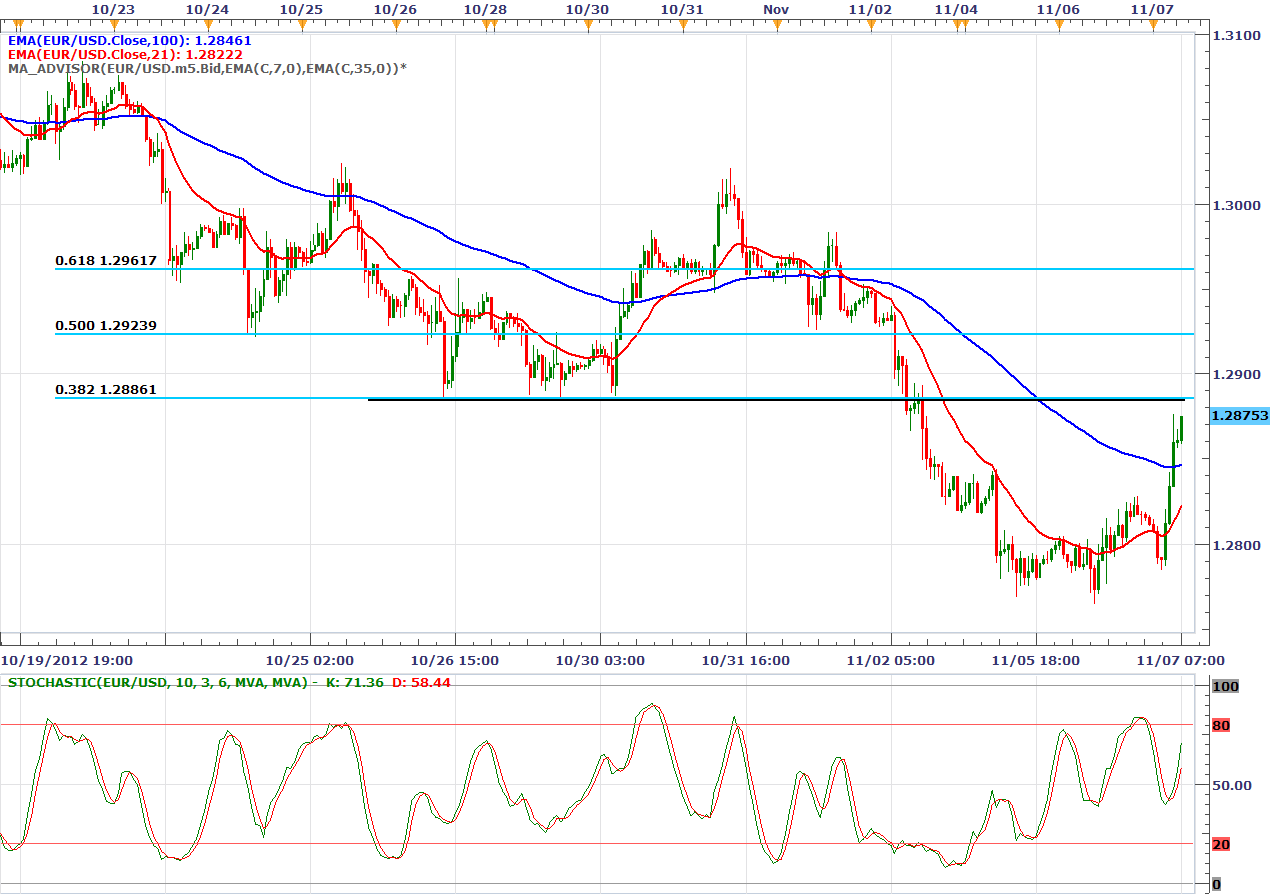
Task: Click the 0.500 Fibonacci level label
Action: (106, 326)
